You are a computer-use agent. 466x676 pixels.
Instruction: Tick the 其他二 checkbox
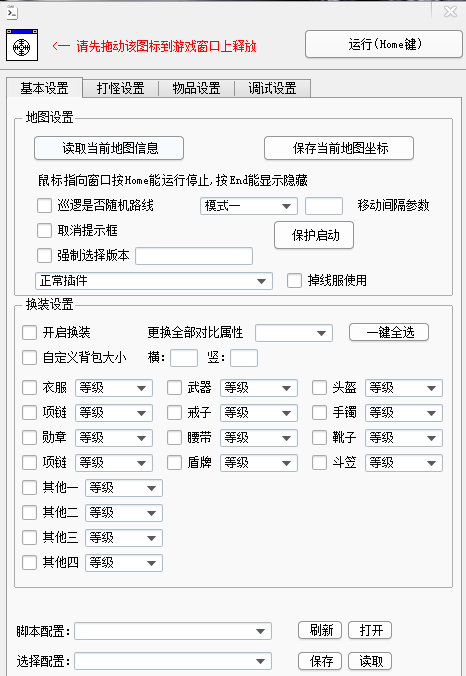[x=29, y=513]
